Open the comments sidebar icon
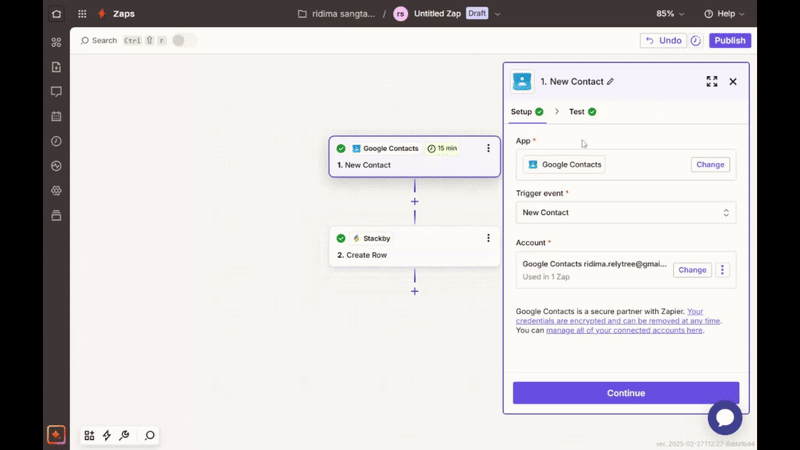This screenshot has width=800, height=450. 56,91
